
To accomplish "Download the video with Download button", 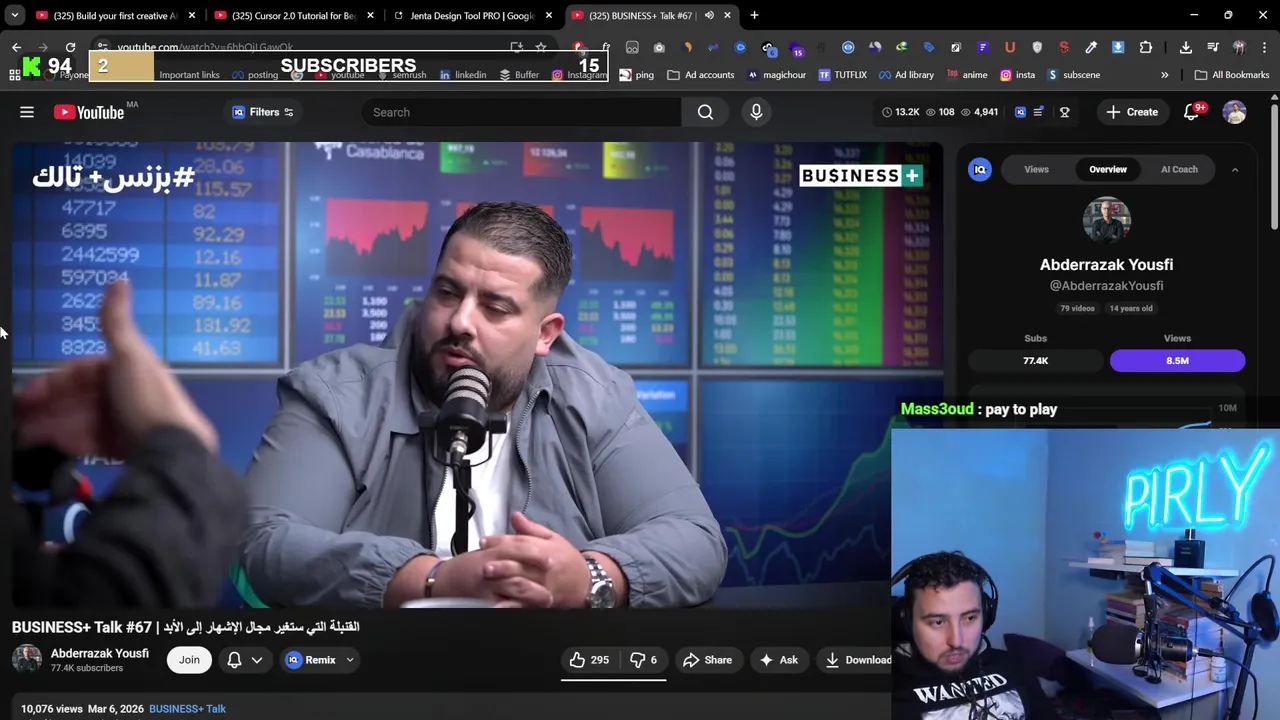I will (x=855, y=660).
